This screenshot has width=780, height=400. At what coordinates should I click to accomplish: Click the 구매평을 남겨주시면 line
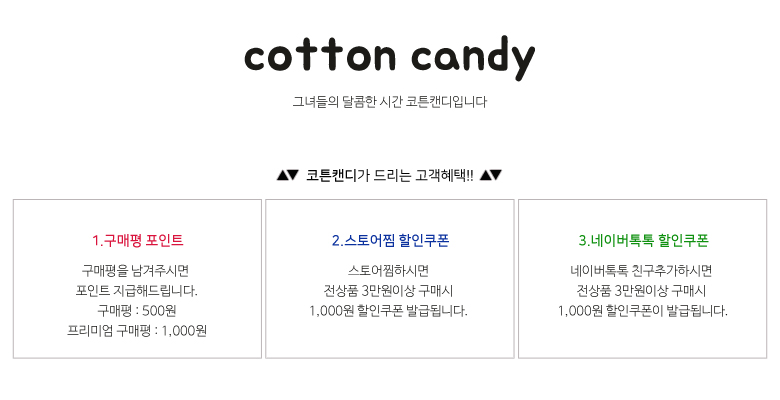tap(137, 271)
